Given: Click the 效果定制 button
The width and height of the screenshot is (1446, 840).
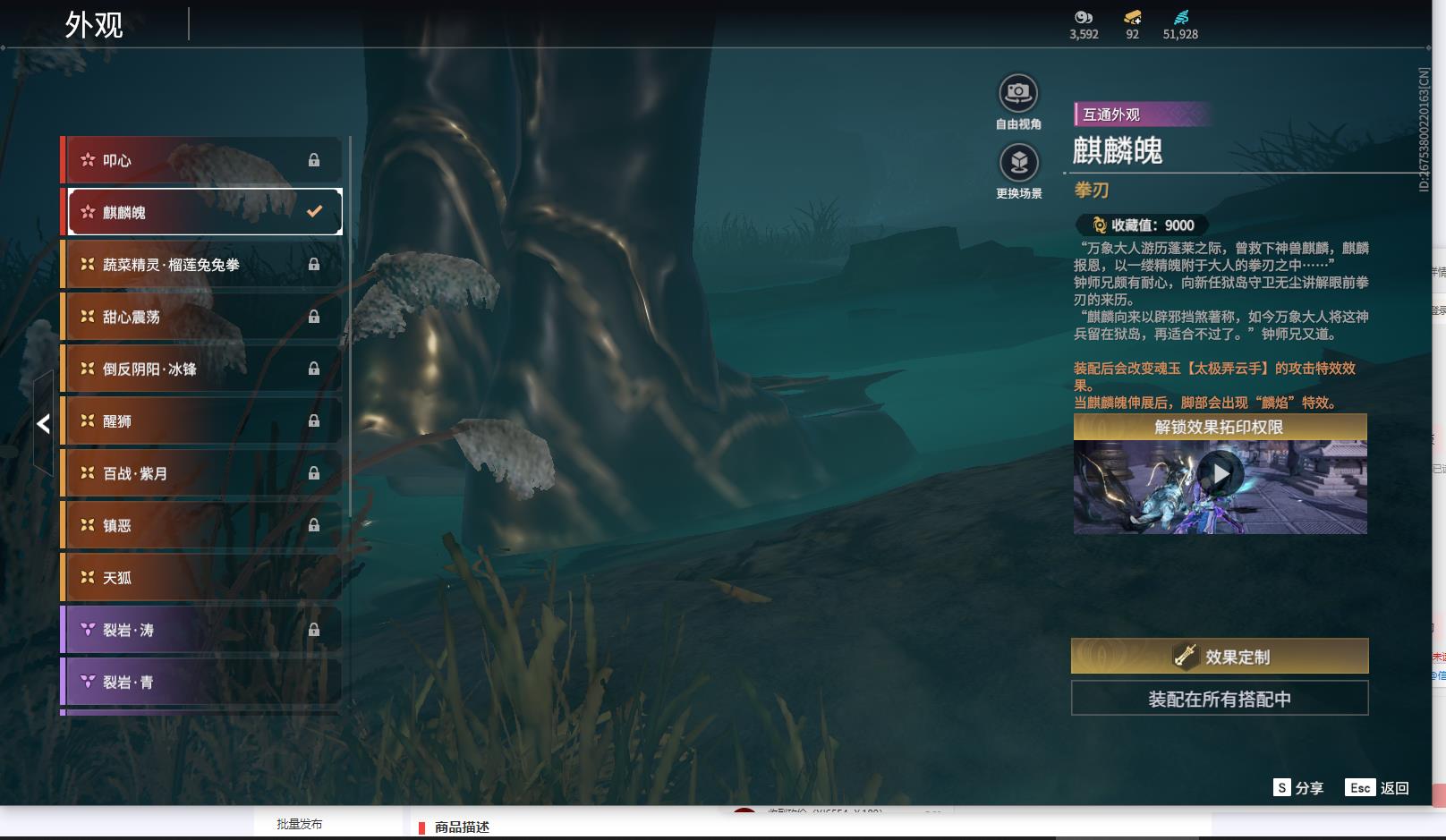Looking at the screenshot, I should pos(1219,657).
